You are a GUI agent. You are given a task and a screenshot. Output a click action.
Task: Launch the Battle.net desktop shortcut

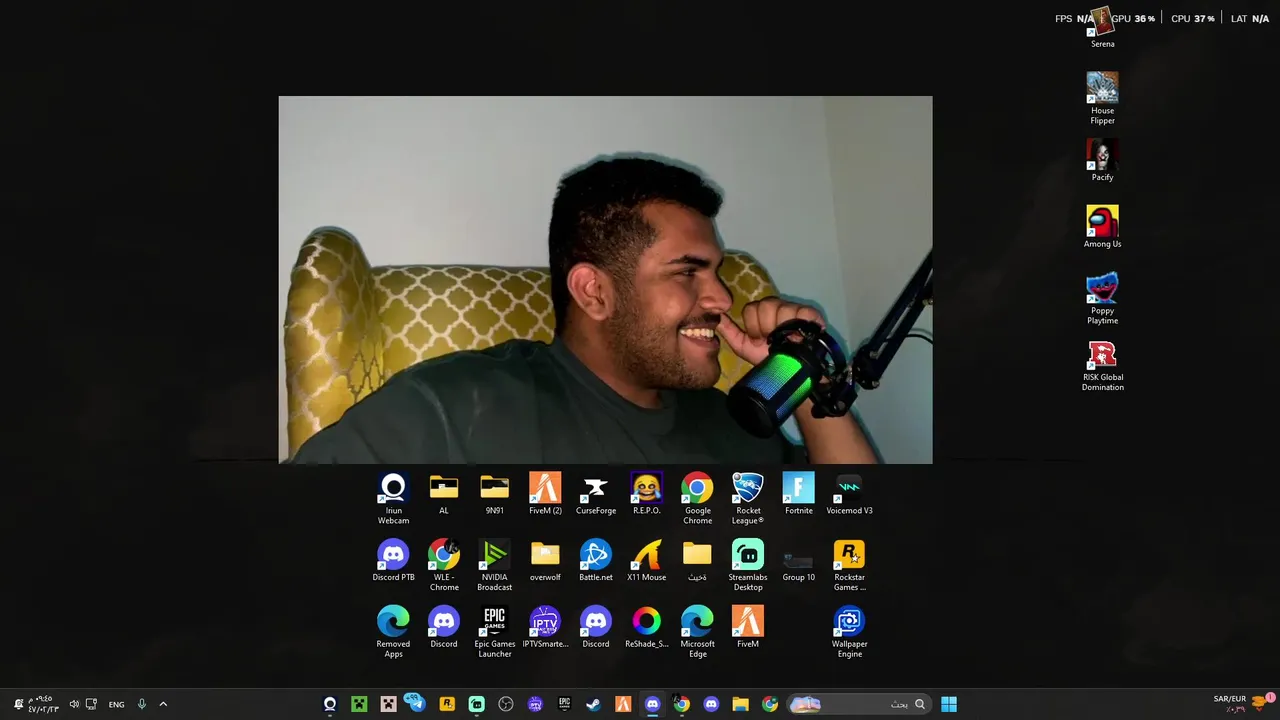click(596, 561)
